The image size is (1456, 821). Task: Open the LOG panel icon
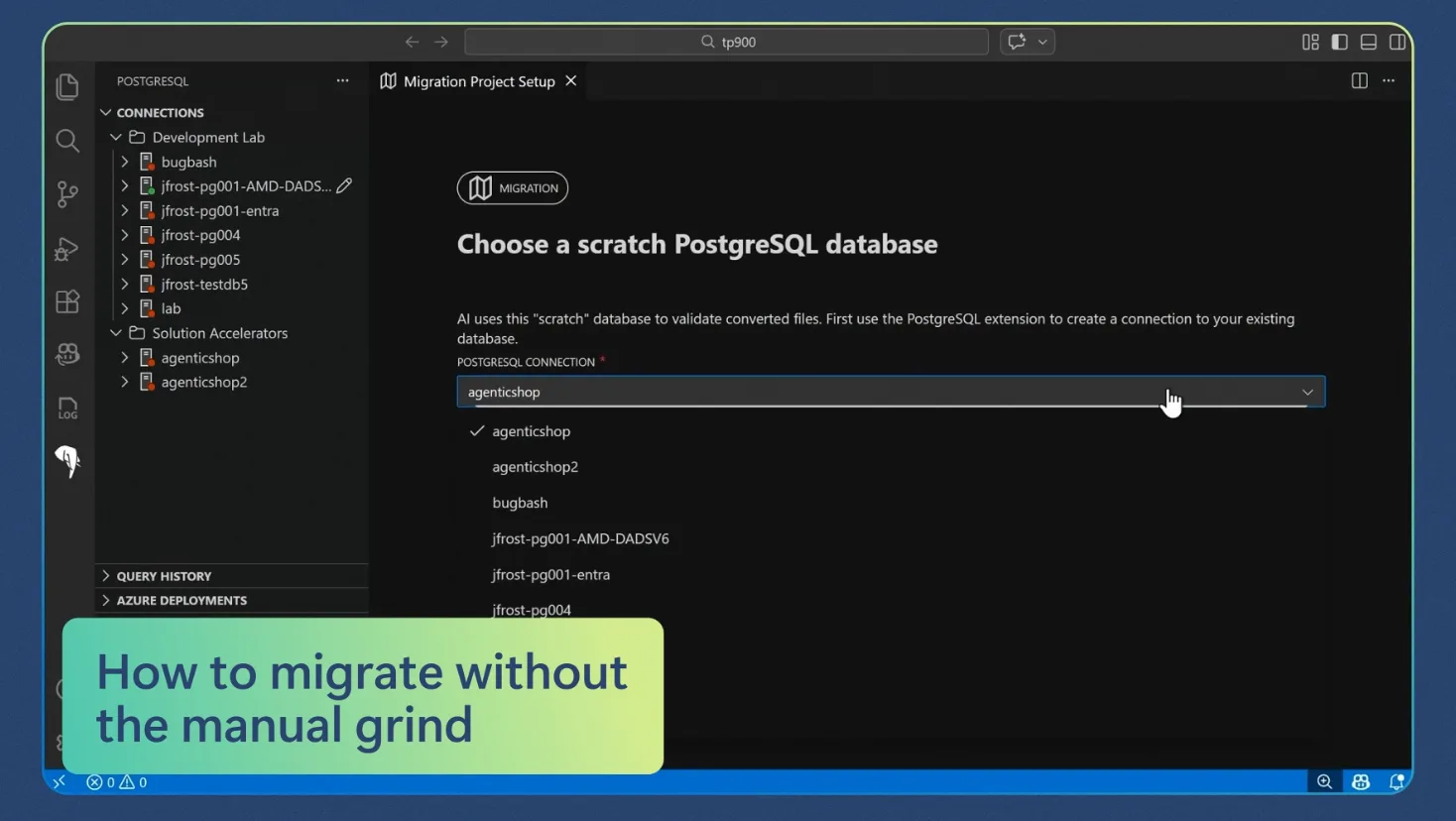tap(66, 408)
